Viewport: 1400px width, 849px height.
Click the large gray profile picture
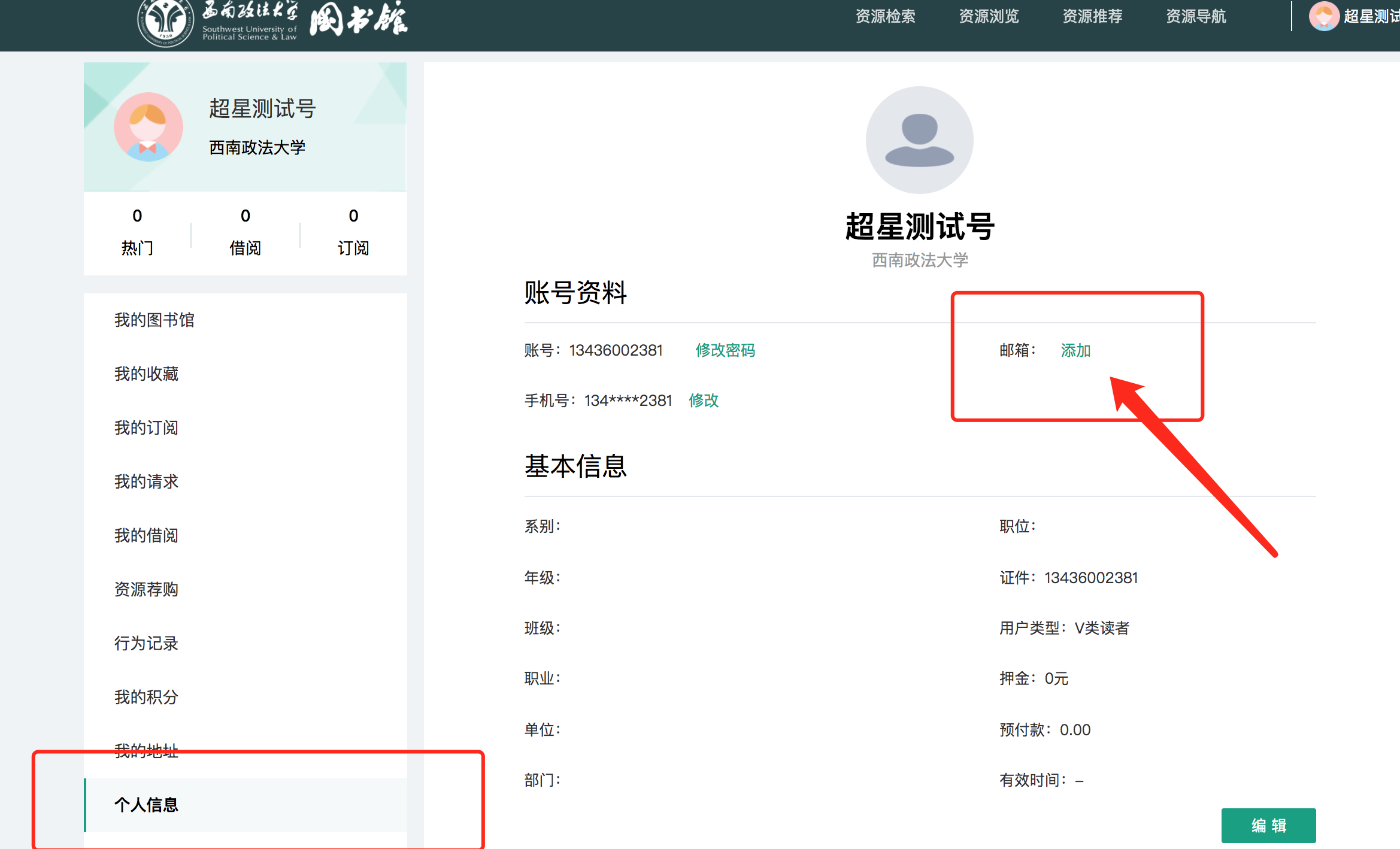(919, 140)
